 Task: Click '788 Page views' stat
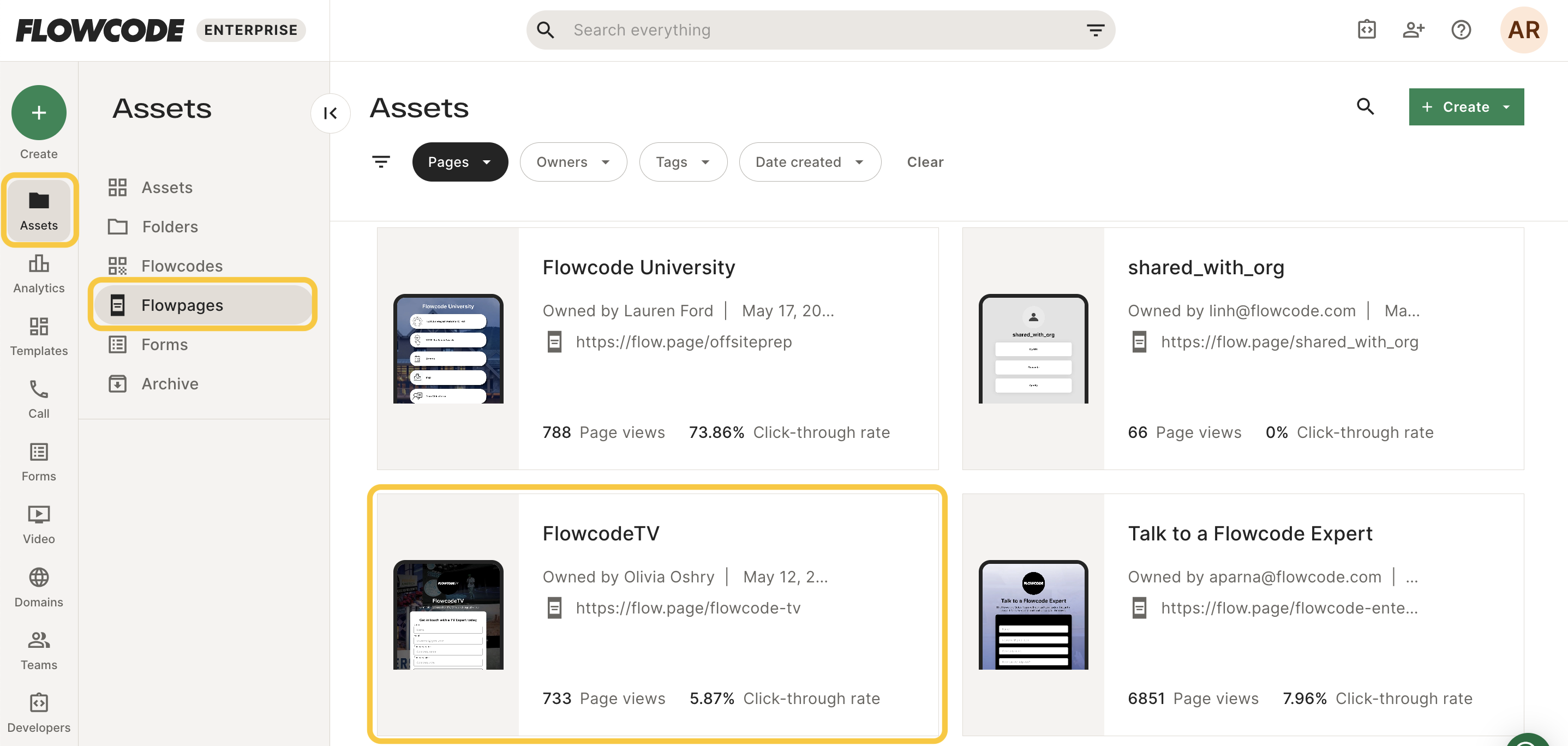(603, 432)
